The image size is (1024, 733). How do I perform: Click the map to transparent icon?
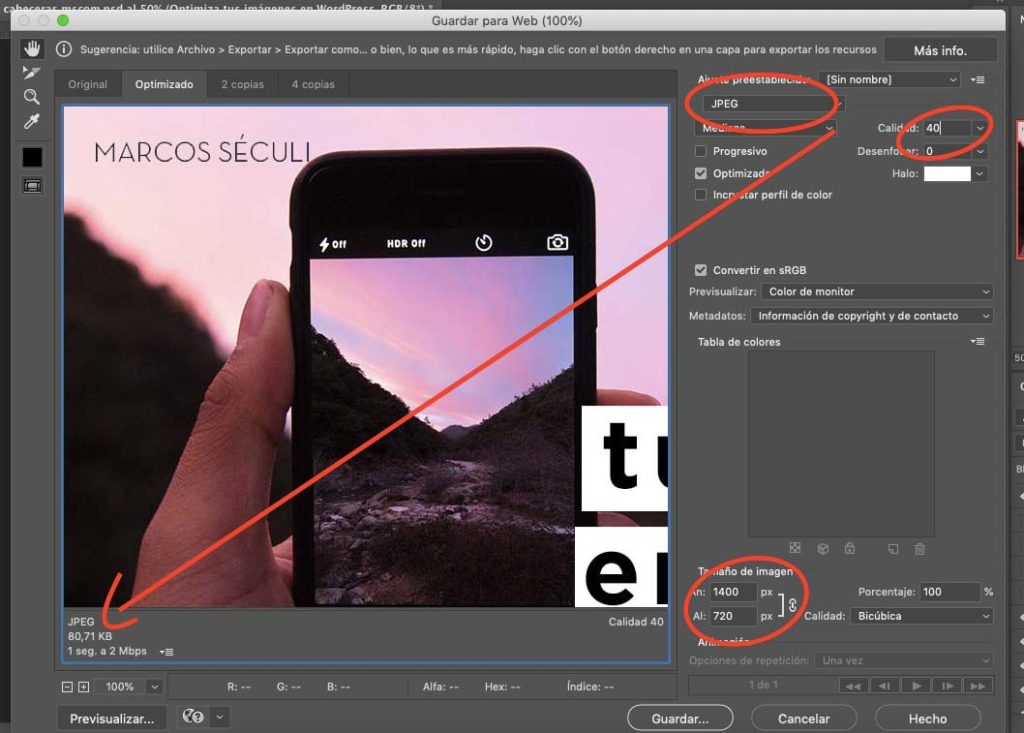tap(795, 548)
